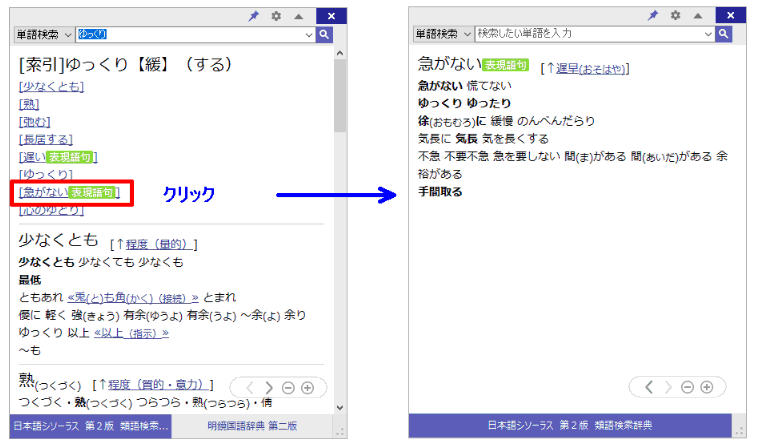Open the [少なくとも] index link
The width and height of the screenshot is (758, 446).
[x=51, y=86]
